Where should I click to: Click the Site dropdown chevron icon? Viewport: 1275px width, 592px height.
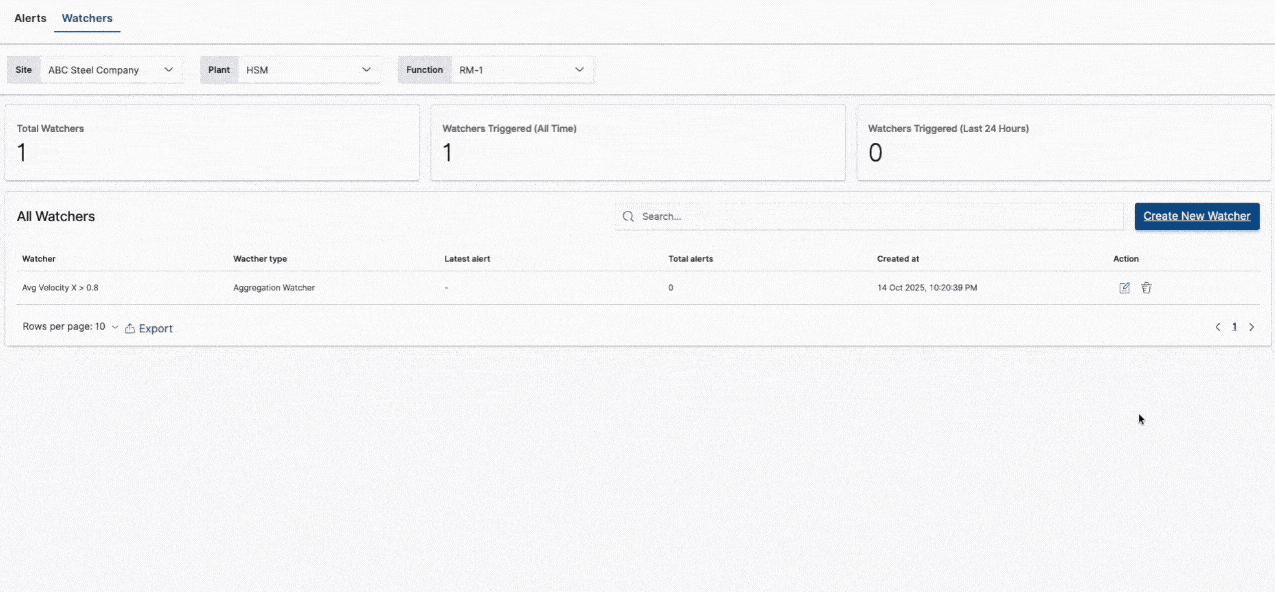(x=168, y=70)
